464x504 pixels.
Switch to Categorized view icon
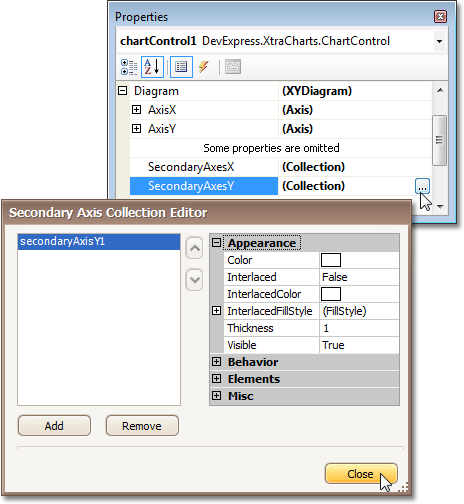pos(129,67)
